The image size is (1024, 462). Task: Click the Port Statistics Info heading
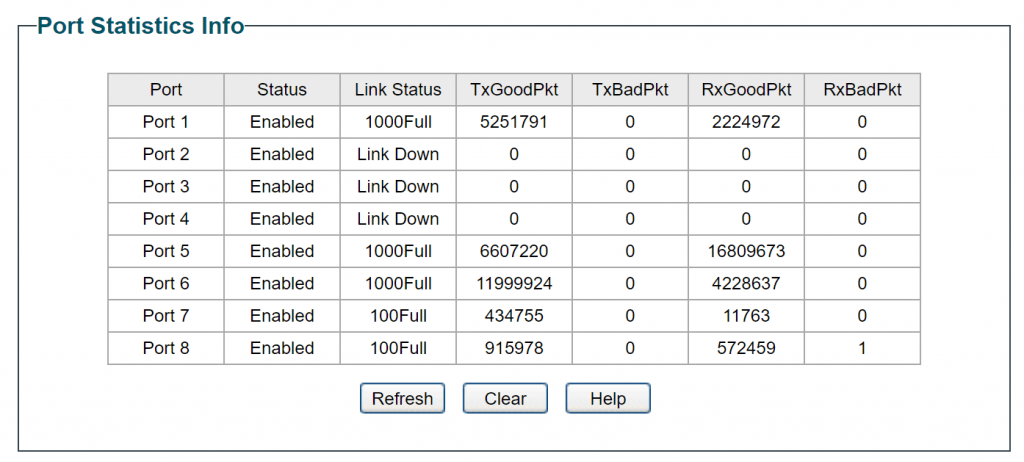point(141,26)
